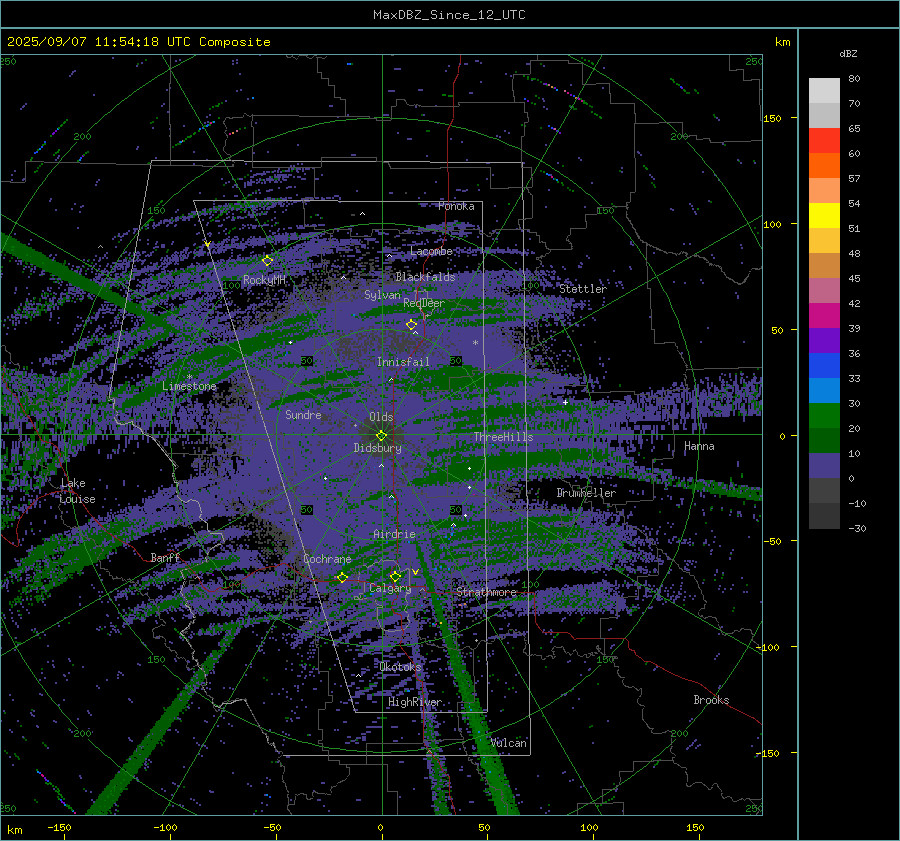
Task: Click the Okotoks city label
Action: [x=400, y=667]
